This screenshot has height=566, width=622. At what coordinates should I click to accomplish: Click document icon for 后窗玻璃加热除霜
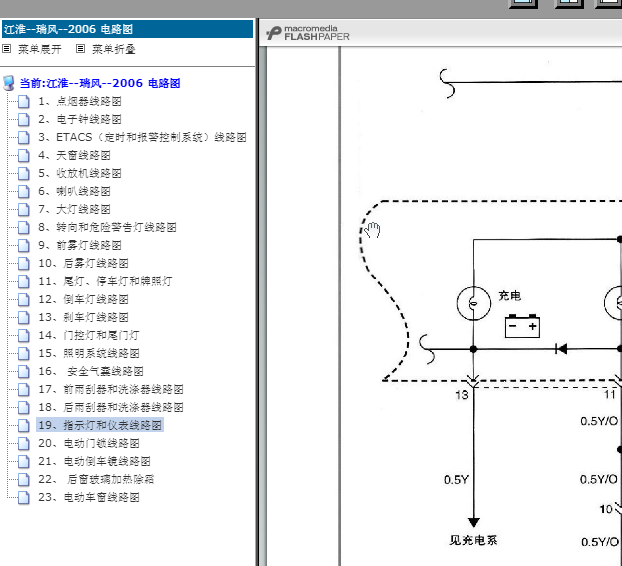click(24, 480)
